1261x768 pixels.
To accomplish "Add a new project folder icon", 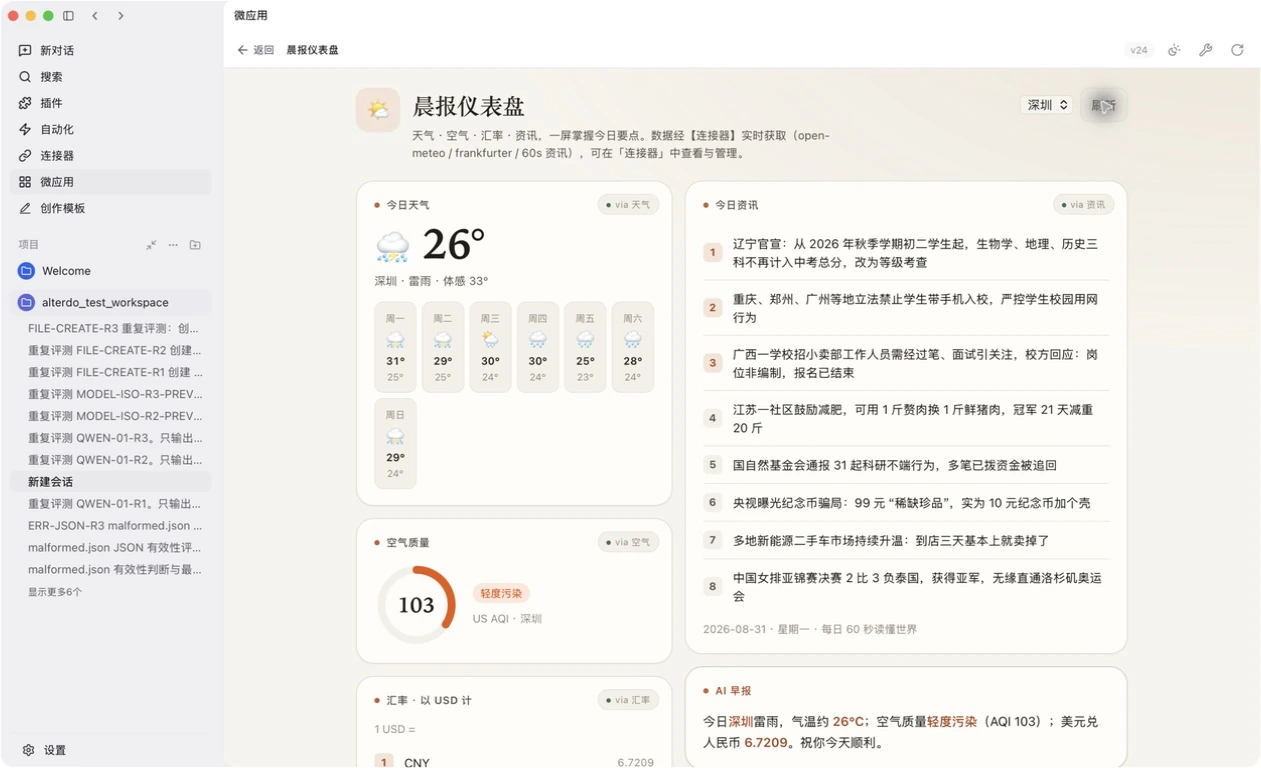I will click(x=195, y=245).
